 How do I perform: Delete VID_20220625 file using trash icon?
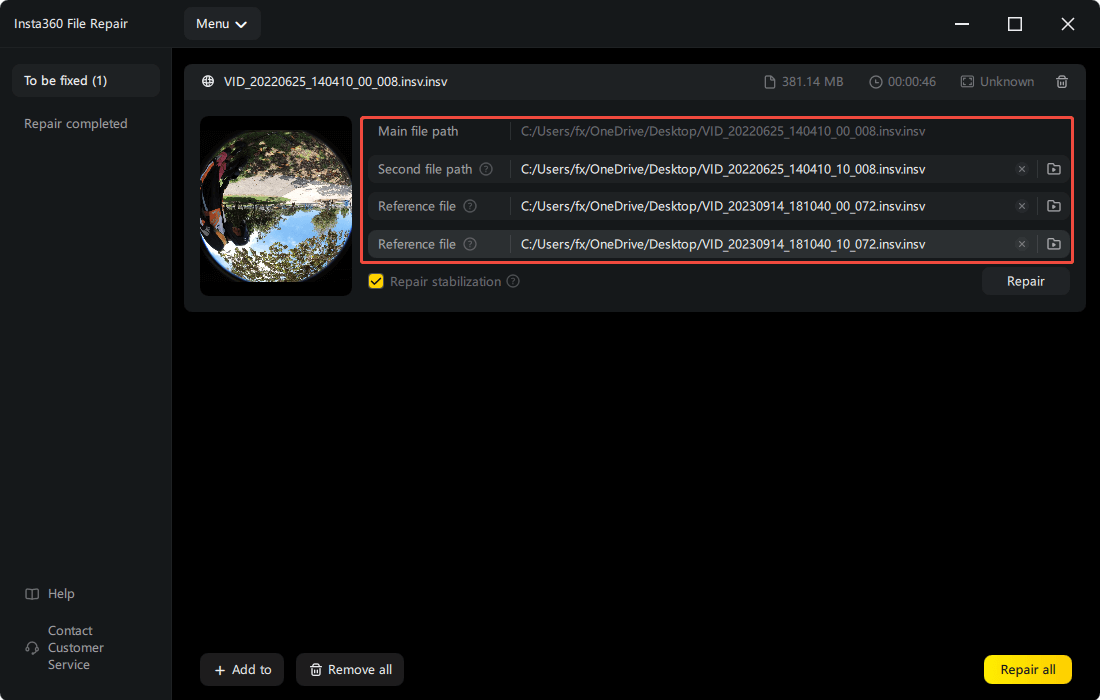click(1061, 81)
